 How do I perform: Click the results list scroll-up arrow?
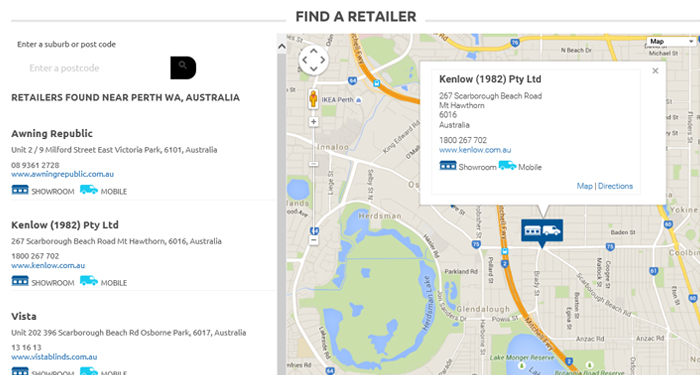[x=282, y=46]
